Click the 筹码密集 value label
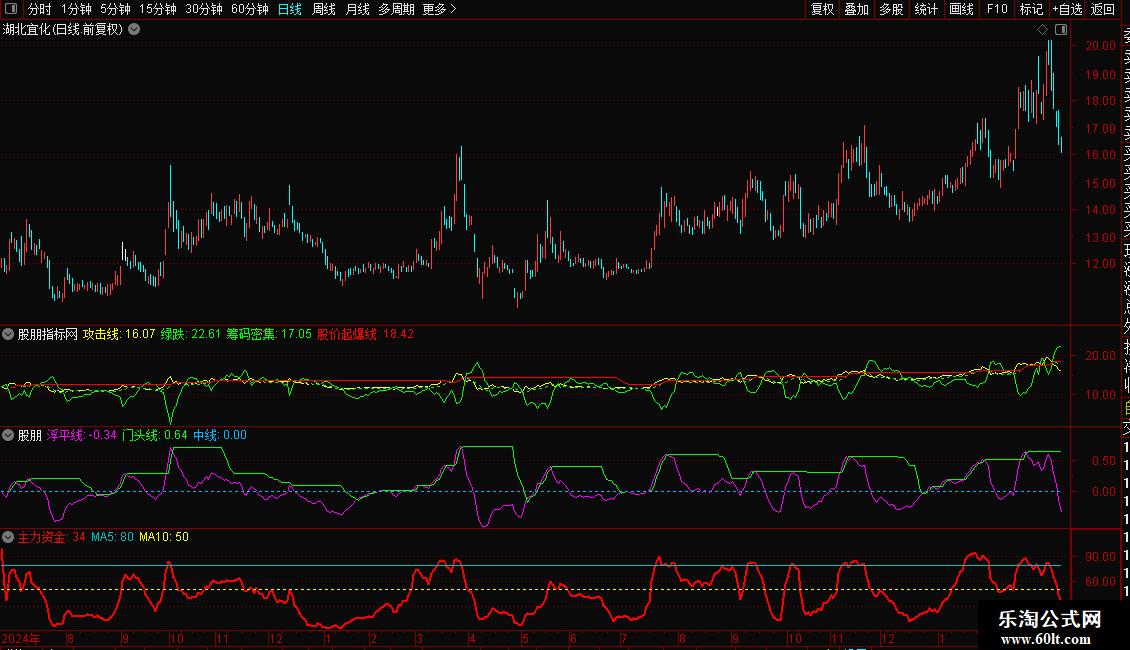Screen dimensions: 1130x650 click(x=269, y=334)
